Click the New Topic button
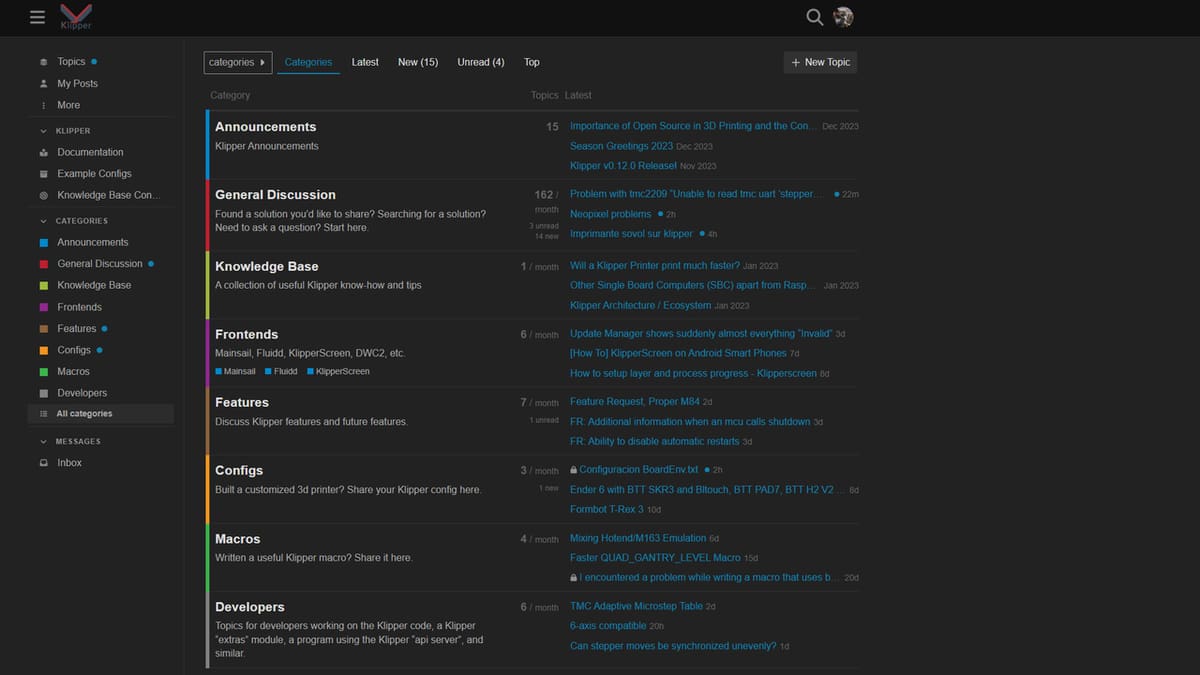Viewport: 1200px width, 675px height. pos(820,62)
